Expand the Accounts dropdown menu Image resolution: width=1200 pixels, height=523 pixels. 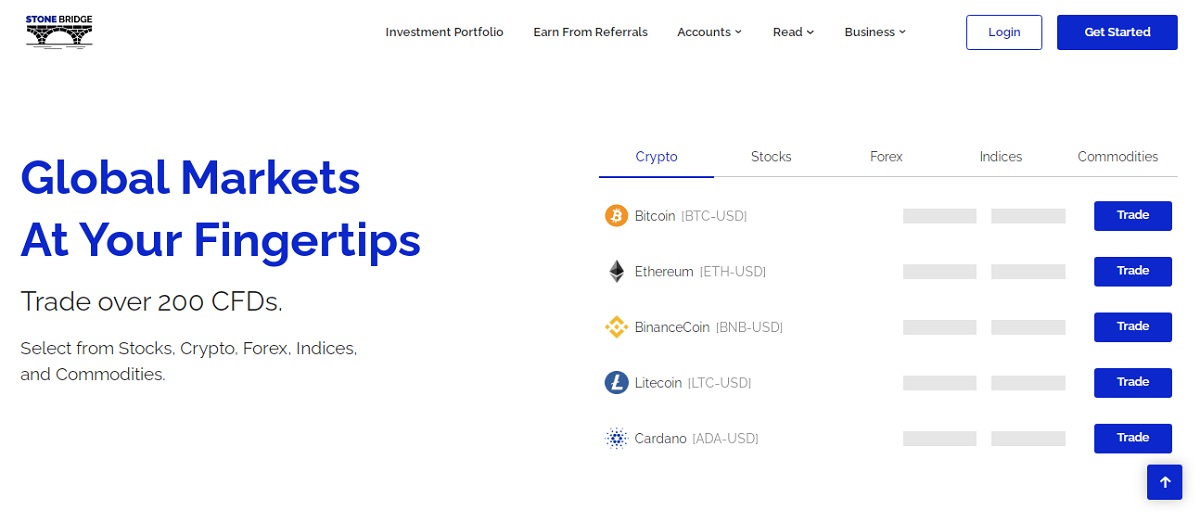(x=709, y=32)
